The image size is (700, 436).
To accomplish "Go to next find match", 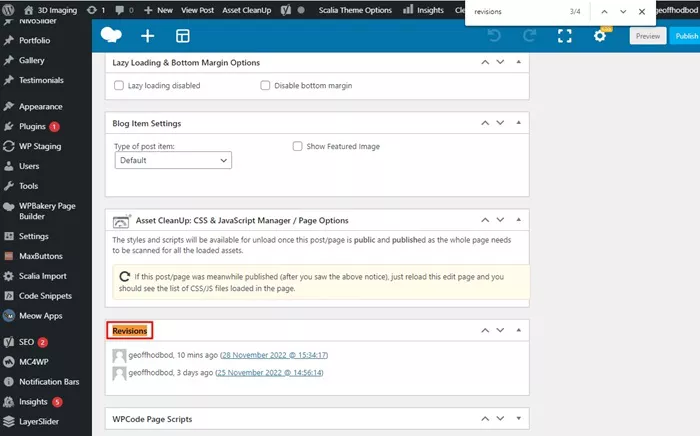I will click(623, 12).
